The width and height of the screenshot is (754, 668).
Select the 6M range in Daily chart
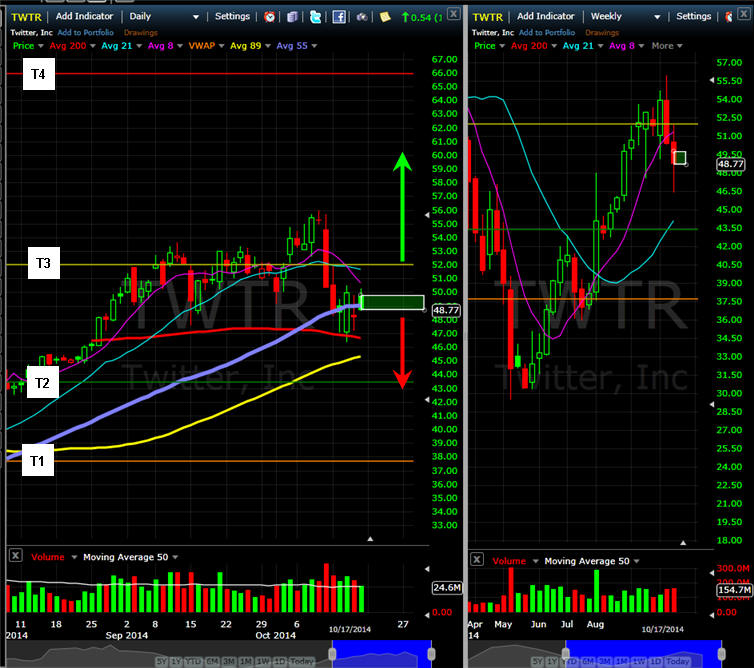pos(212,661)
